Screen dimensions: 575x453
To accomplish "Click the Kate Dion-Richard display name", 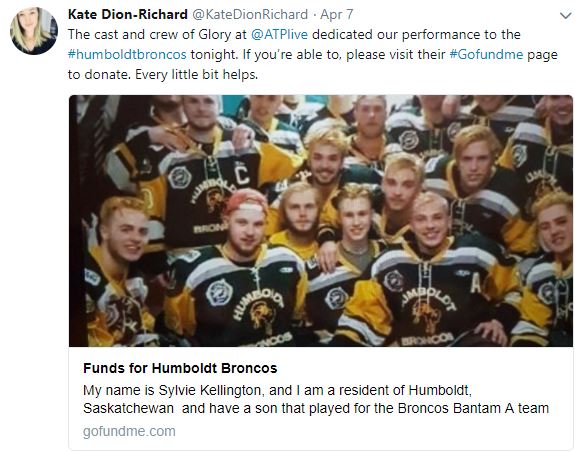I will coord(128,14).
